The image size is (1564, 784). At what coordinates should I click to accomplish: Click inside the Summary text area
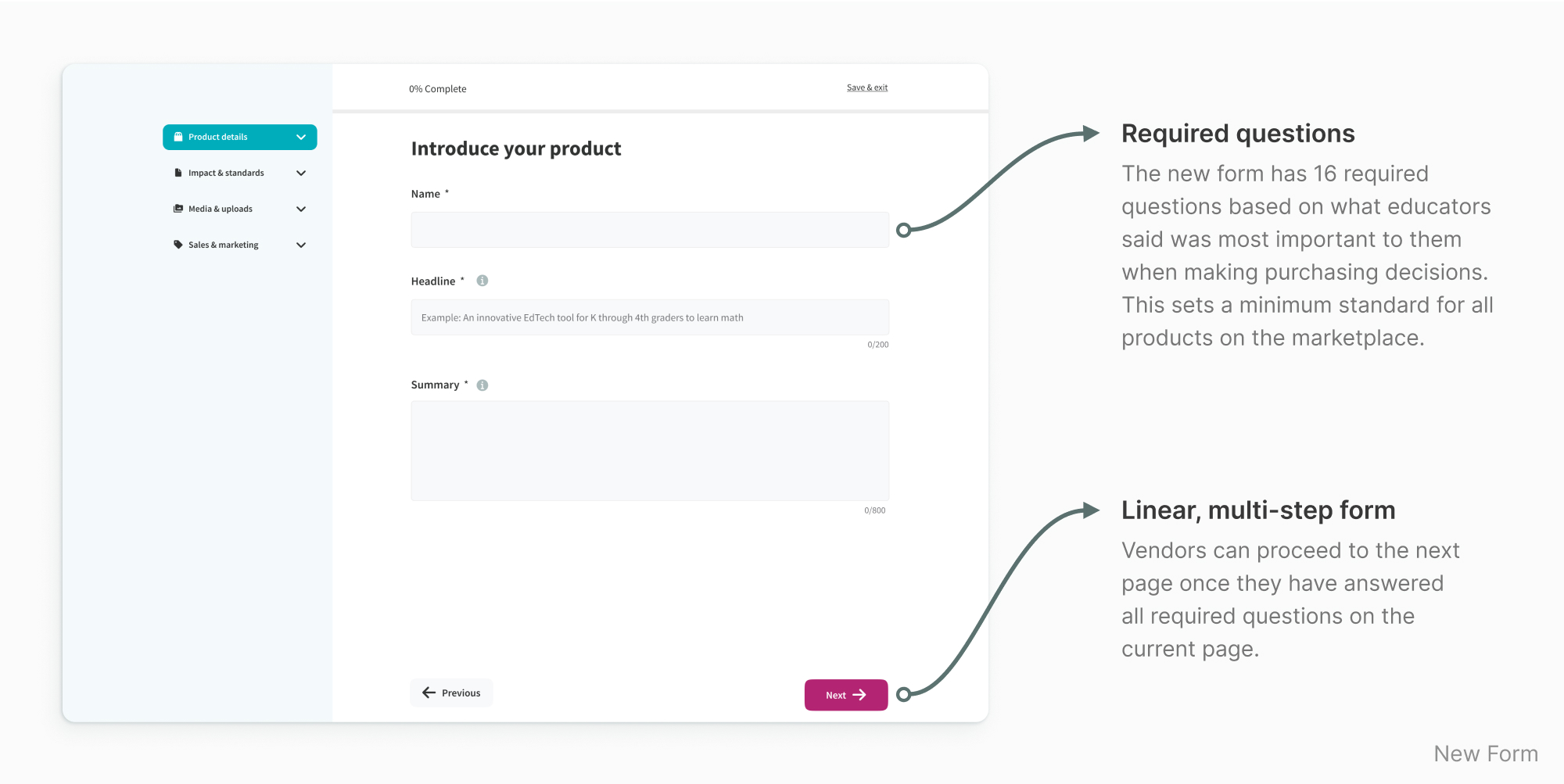coord(650,451)
